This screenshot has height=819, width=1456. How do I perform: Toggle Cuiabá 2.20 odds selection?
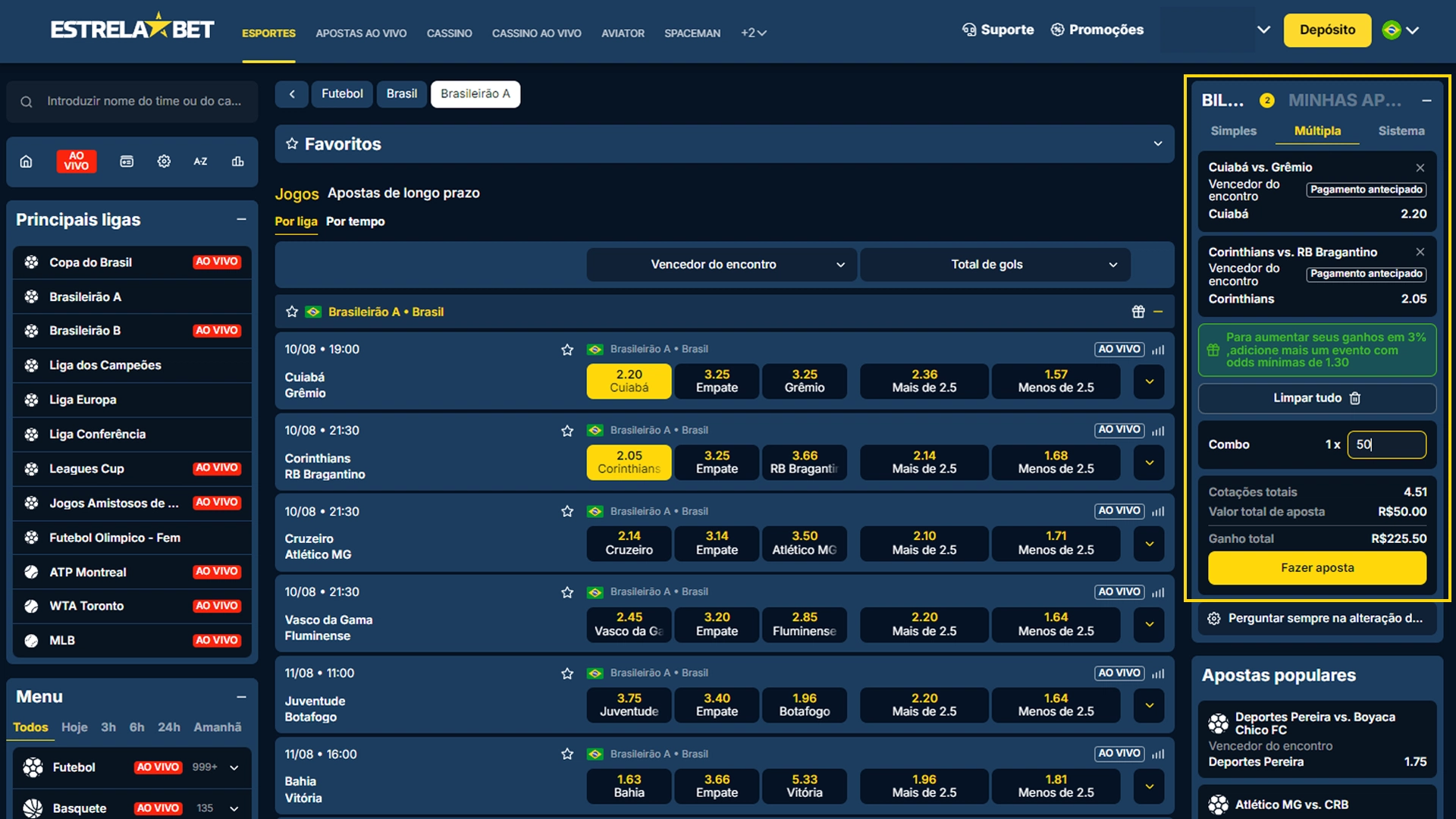click(x=629, y=381)
